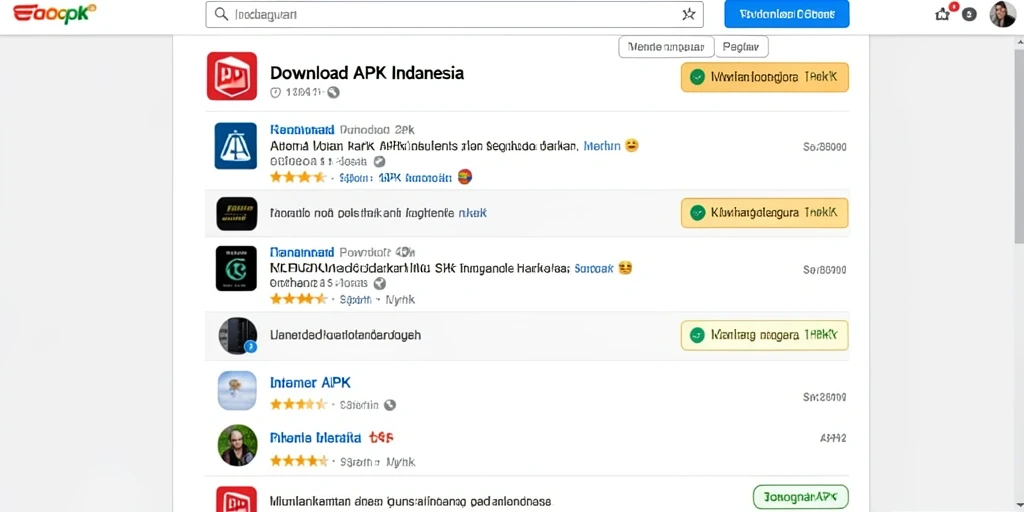Click red app icon beside Download APK title

[x=232, y=76]
